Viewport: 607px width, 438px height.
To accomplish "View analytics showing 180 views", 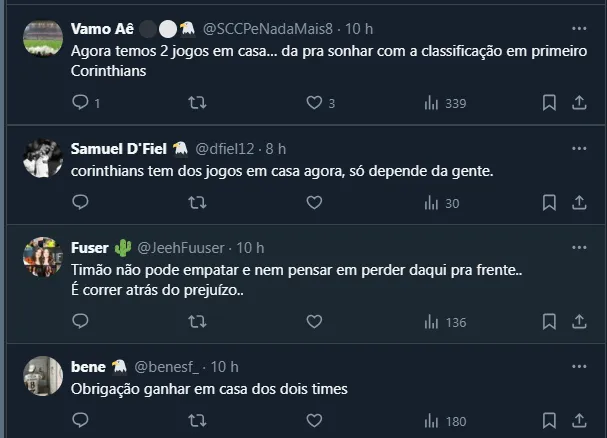I will (444, 421).
